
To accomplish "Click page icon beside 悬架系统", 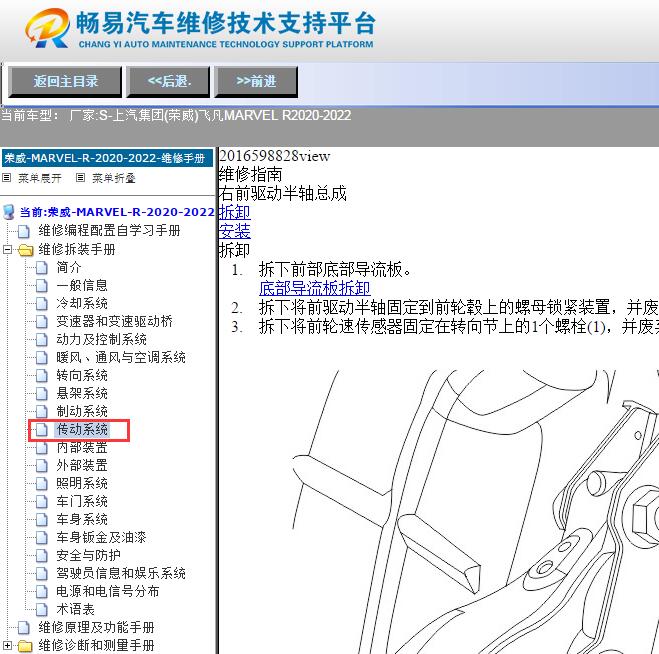I will pyautogui.click(x=42, y=393).
